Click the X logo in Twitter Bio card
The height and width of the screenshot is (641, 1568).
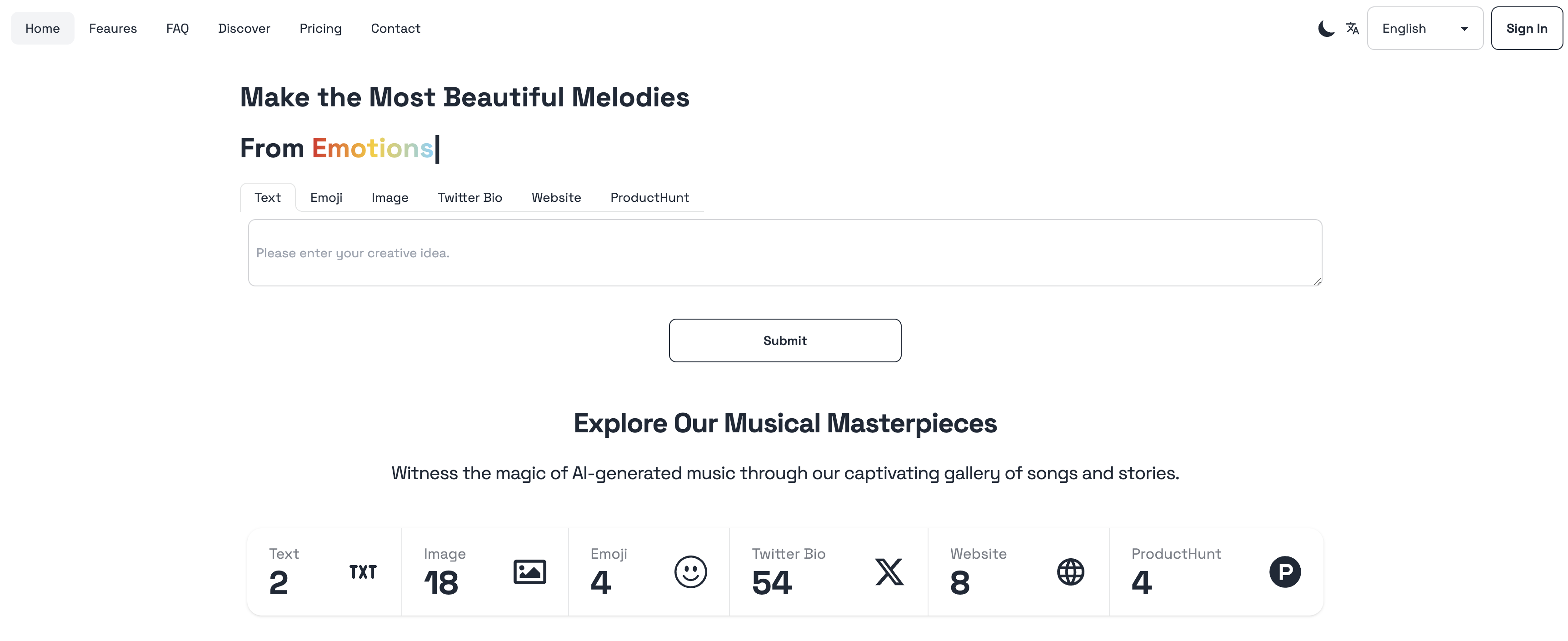(x=889, y=571)
